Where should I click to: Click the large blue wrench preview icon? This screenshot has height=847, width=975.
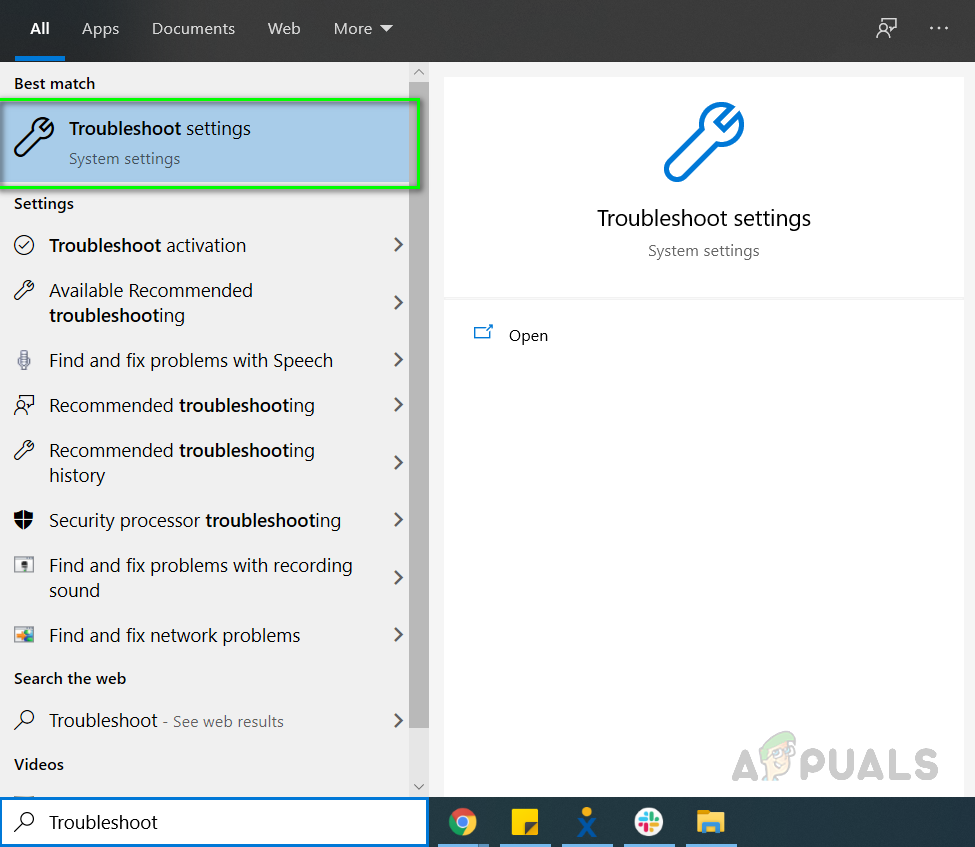[704, 142]
